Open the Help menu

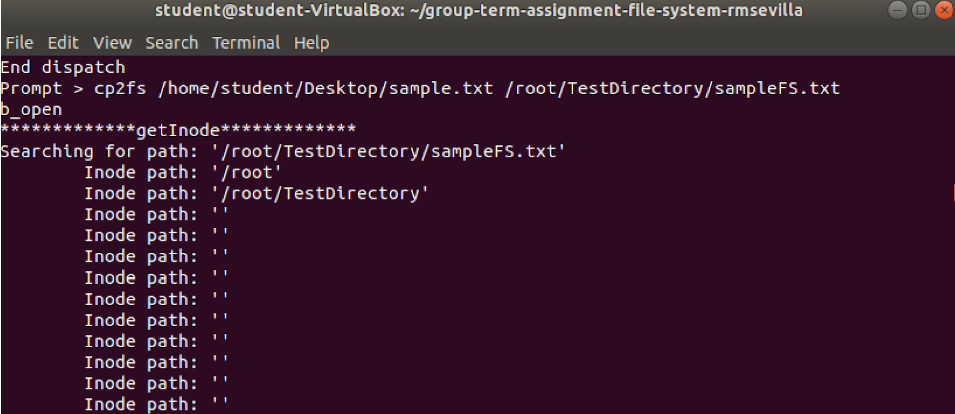(x=311, y=43)
